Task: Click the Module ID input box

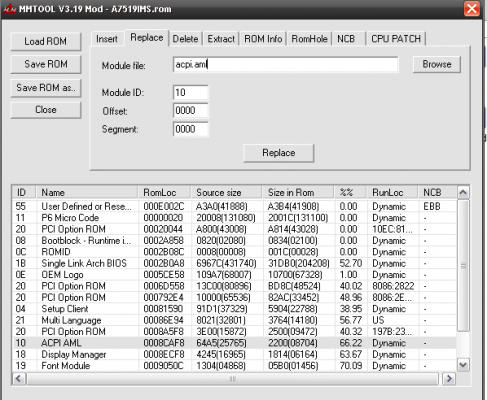Action: (x=191, y=92)
